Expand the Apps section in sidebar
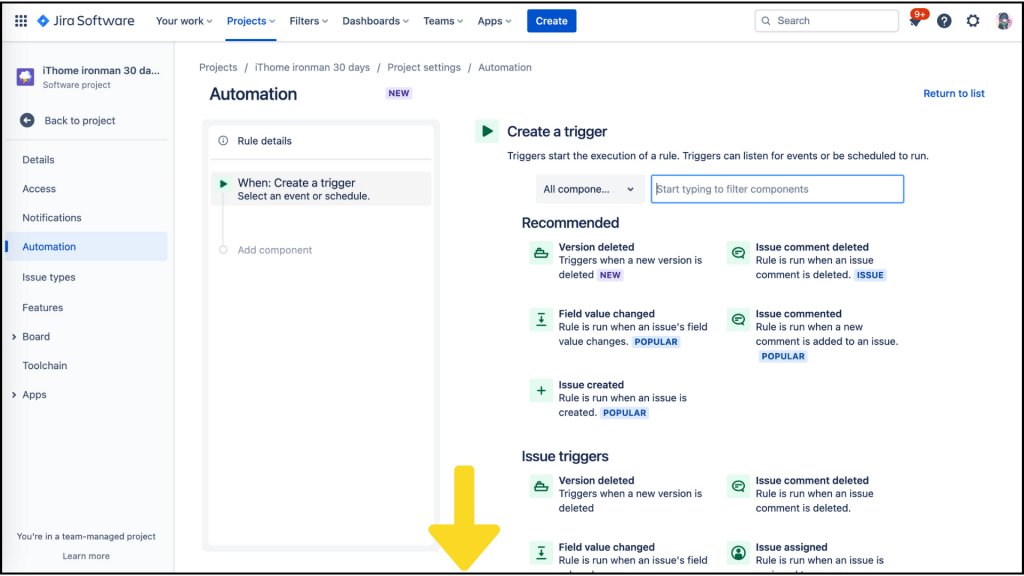This screenshot has height=576, width=1024. (x=14, y=394)
